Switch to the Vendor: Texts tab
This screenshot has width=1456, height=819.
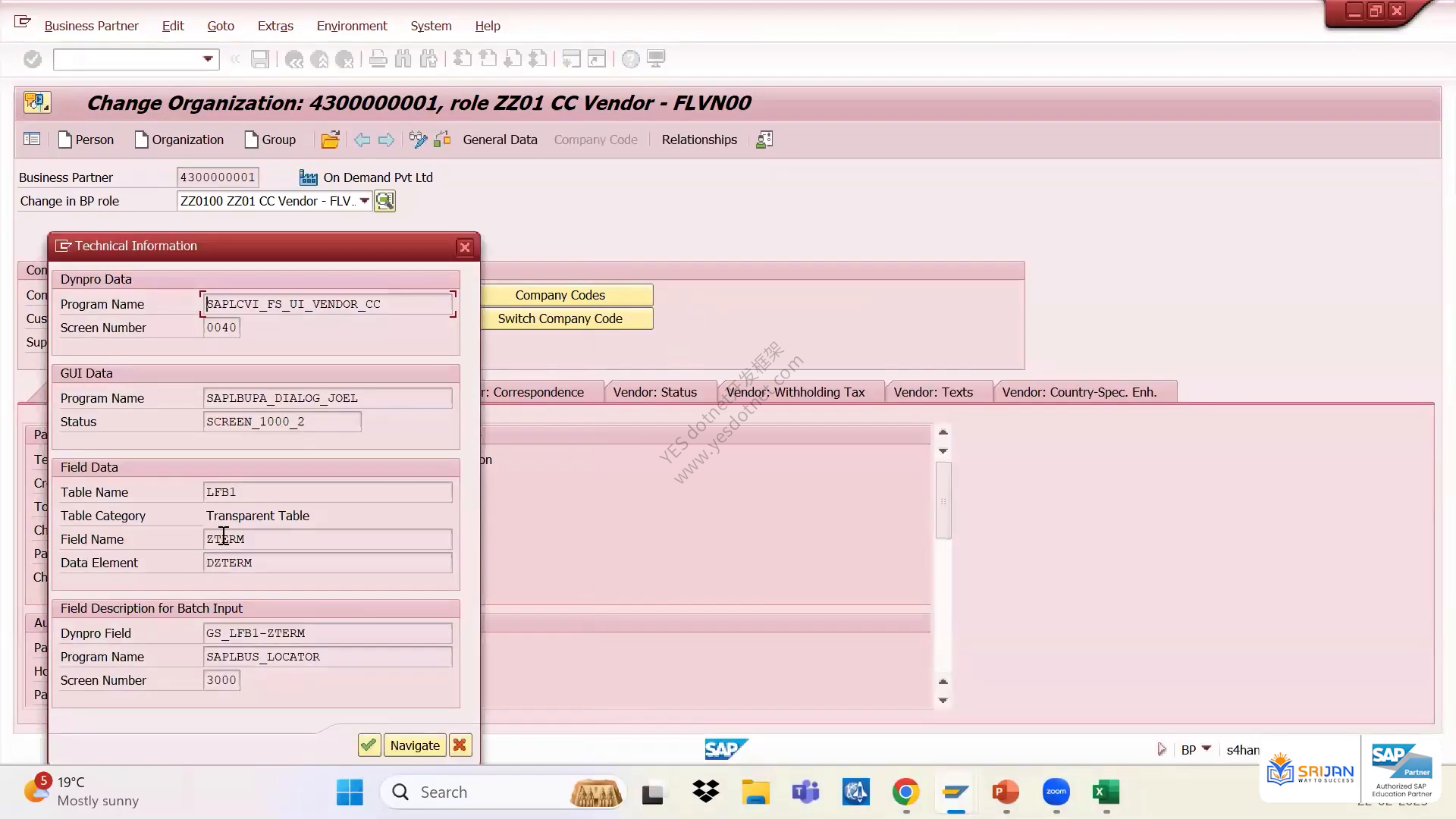[x=934, y=392]
